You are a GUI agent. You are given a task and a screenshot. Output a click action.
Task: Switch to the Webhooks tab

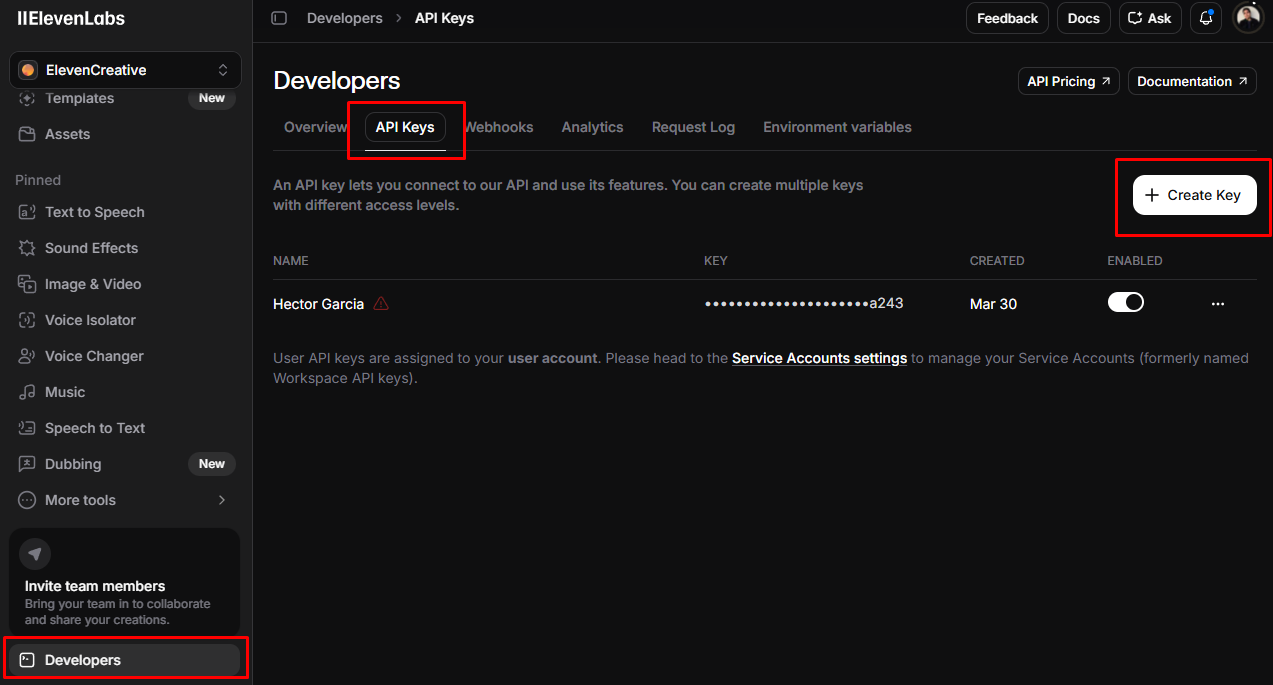(498, 127)
